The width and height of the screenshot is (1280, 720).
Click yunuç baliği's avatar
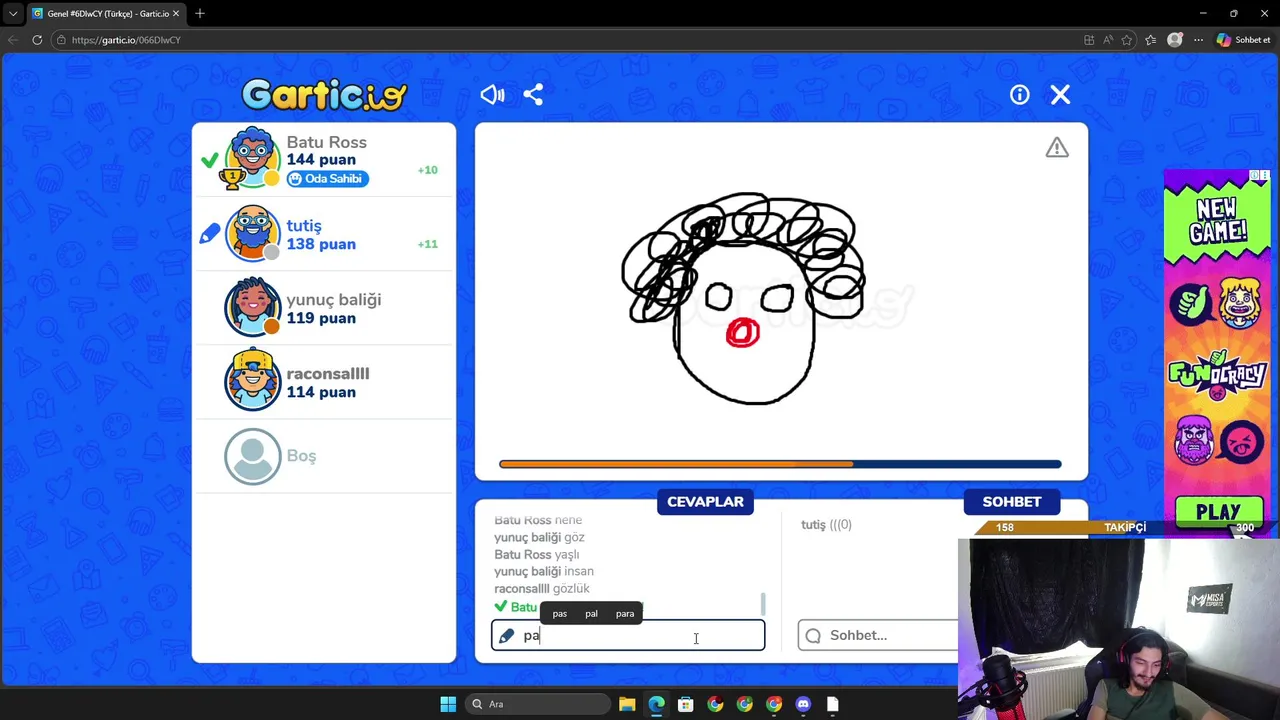point(252,307)
